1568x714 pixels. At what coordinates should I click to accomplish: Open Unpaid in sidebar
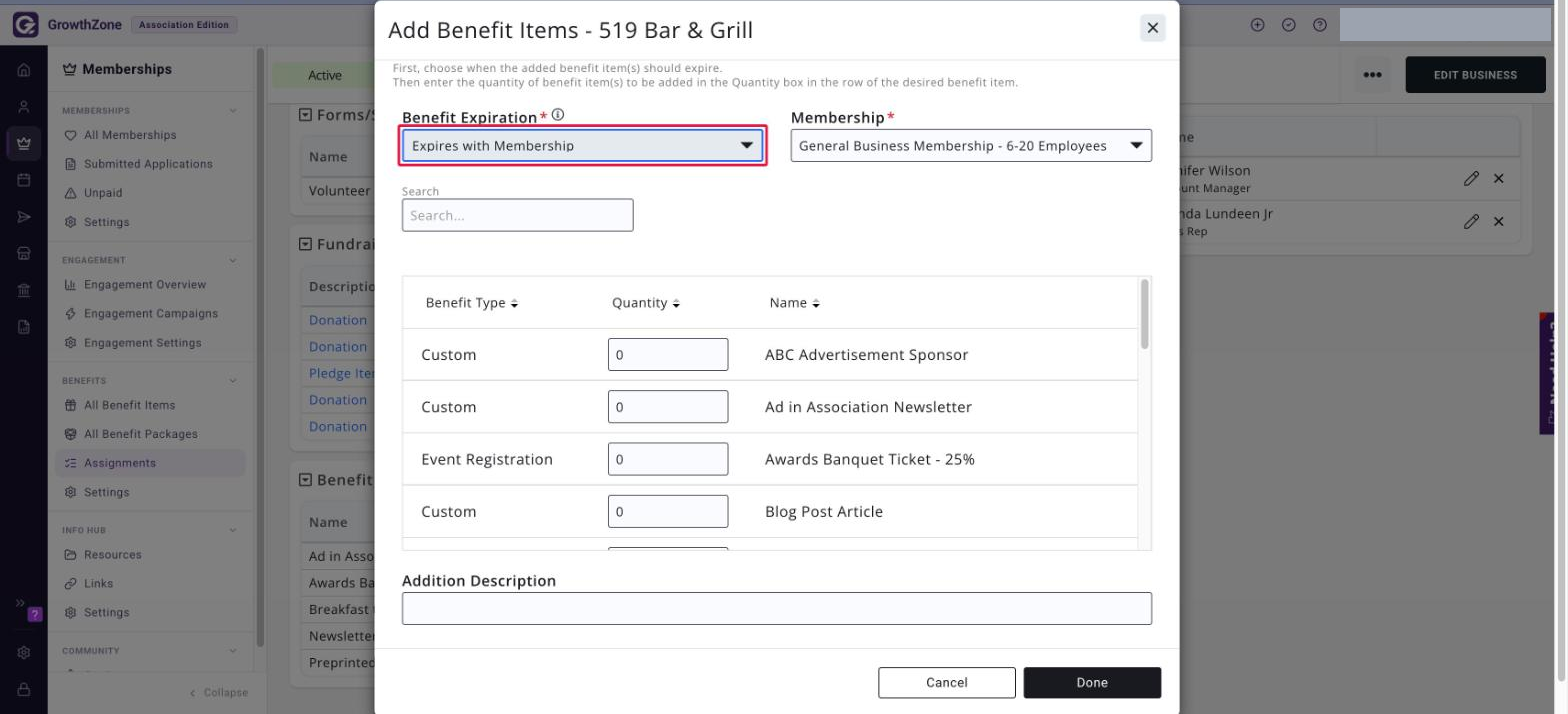103,193
